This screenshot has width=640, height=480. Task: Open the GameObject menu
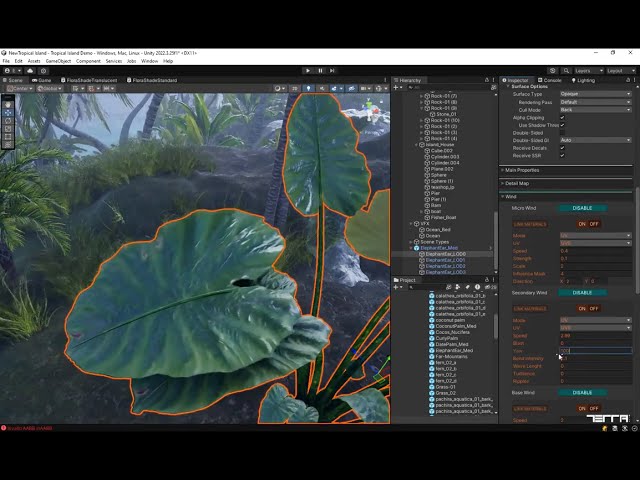pos(58,61)
